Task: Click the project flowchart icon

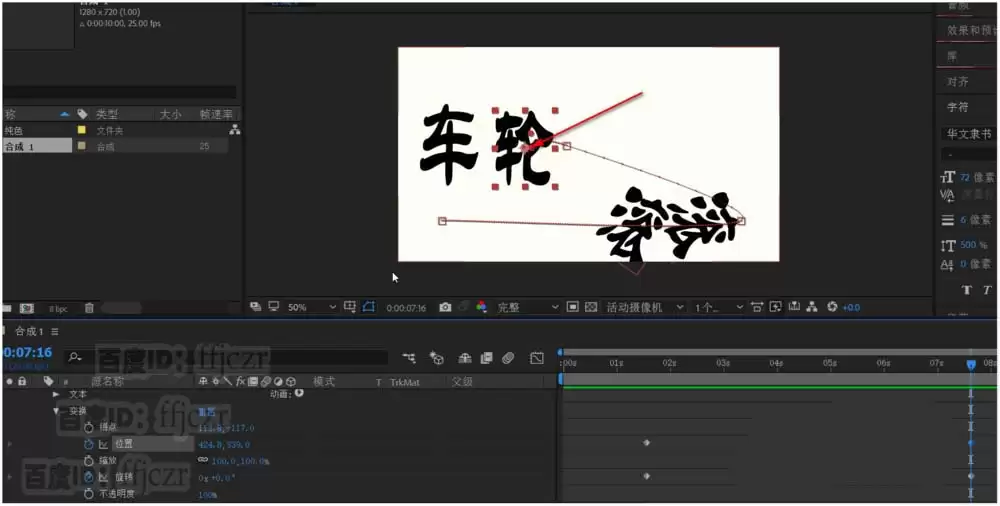Action: (235, 130)
